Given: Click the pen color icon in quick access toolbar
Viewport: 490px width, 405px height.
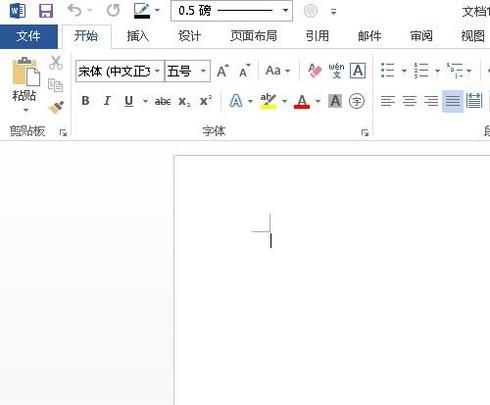Looking at the screenshot, I should pos(142,10).
